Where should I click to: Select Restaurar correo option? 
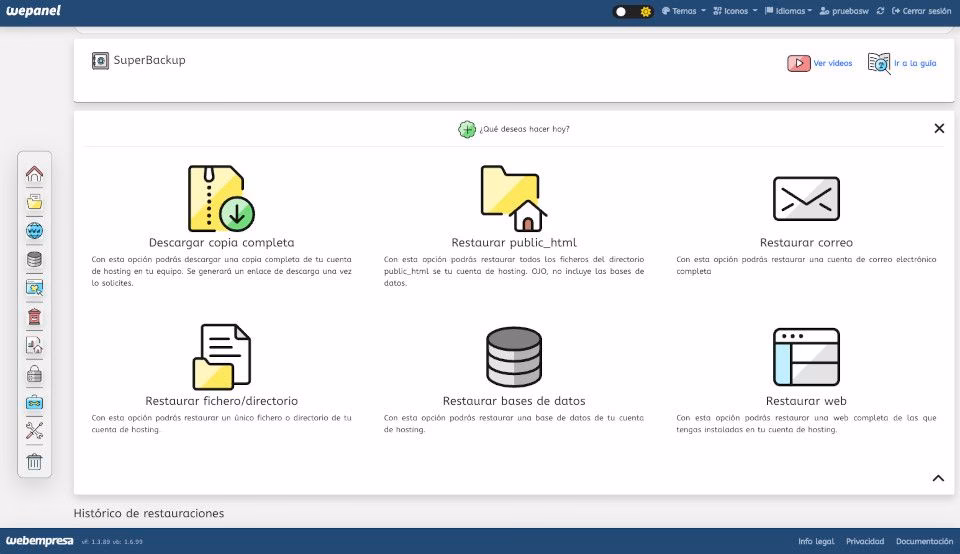coord(806,242)
